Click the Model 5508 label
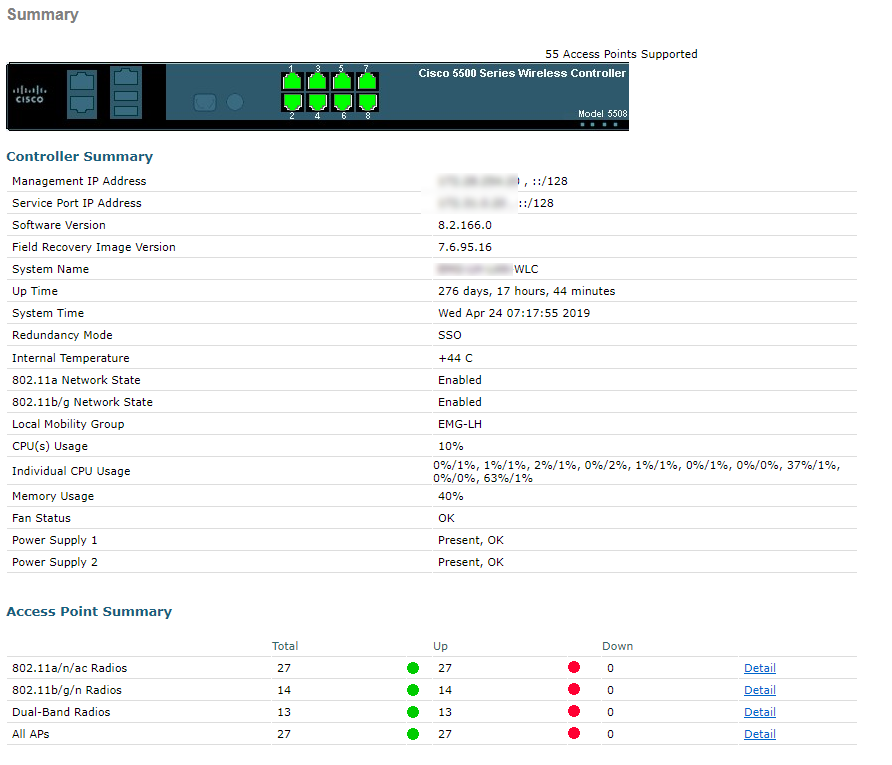This screenshot has height=765, width=892. (x=602, y=114)
